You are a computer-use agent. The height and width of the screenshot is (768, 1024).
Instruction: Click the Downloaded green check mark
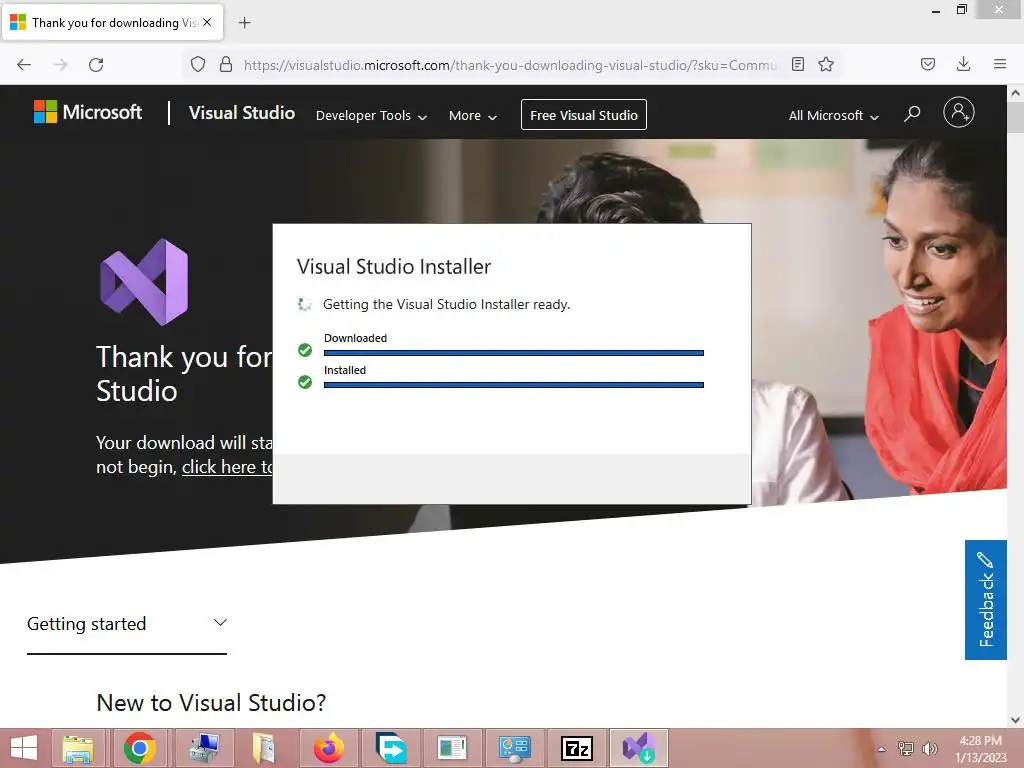[x=305, y=350]
